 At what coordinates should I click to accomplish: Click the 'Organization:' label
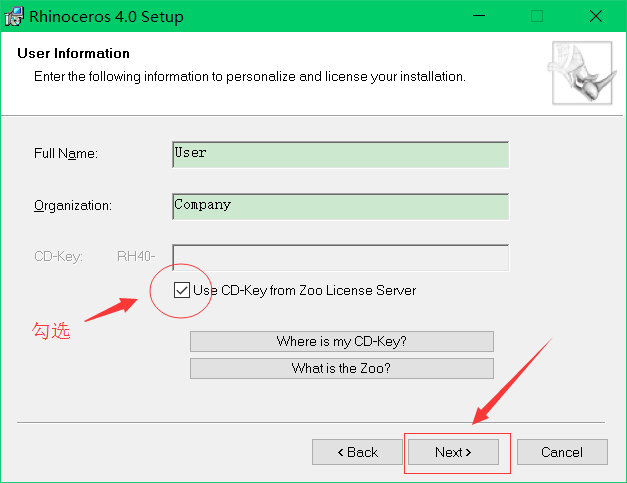coord(73,206)
